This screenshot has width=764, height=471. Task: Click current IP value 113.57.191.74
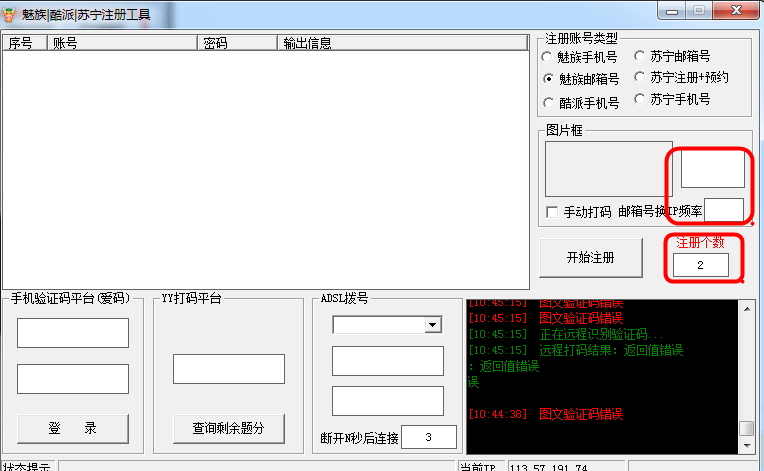tap(548, 468)
